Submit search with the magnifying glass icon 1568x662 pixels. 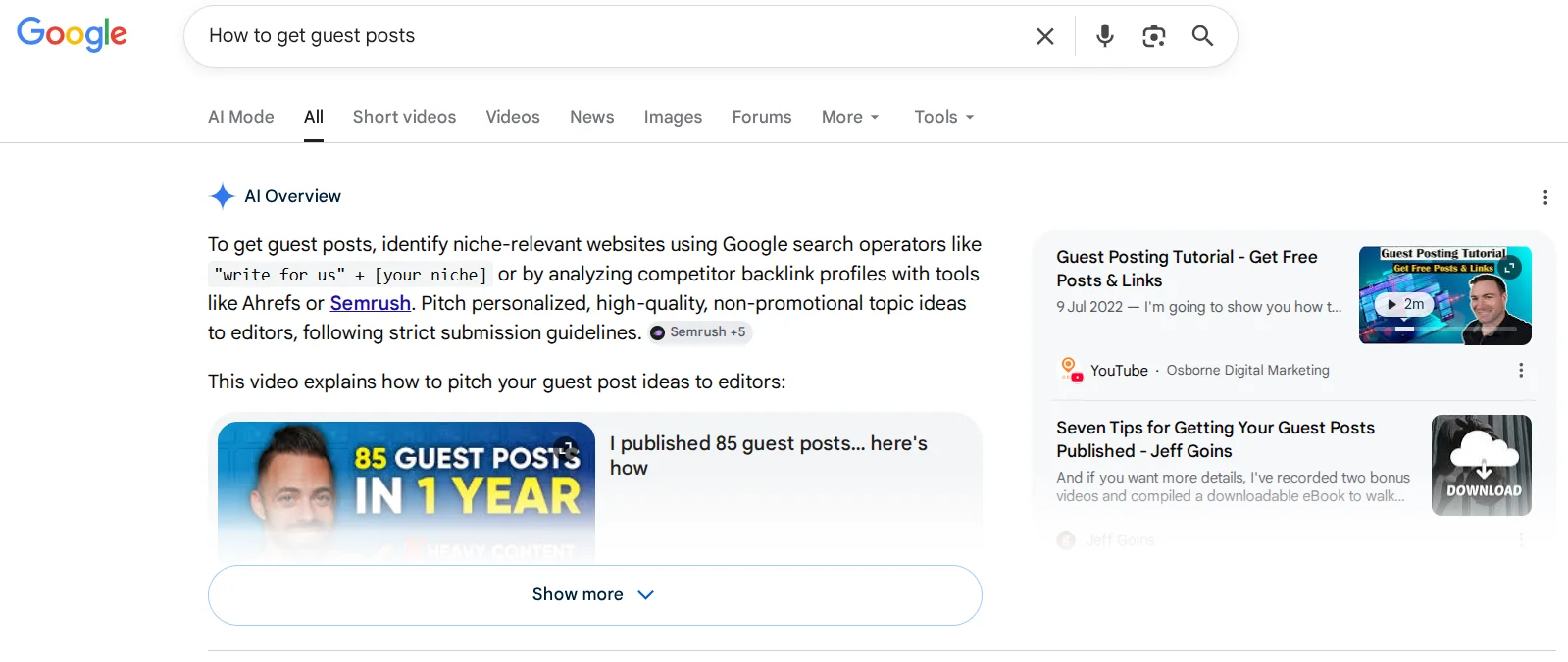pos(1202,36)
